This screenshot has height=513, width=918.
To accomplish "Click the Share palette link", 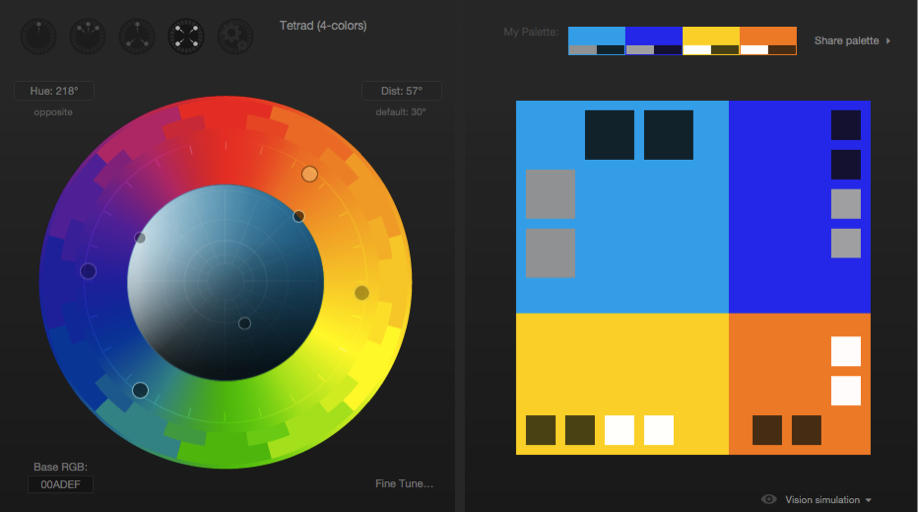I will tap(847, 41).
